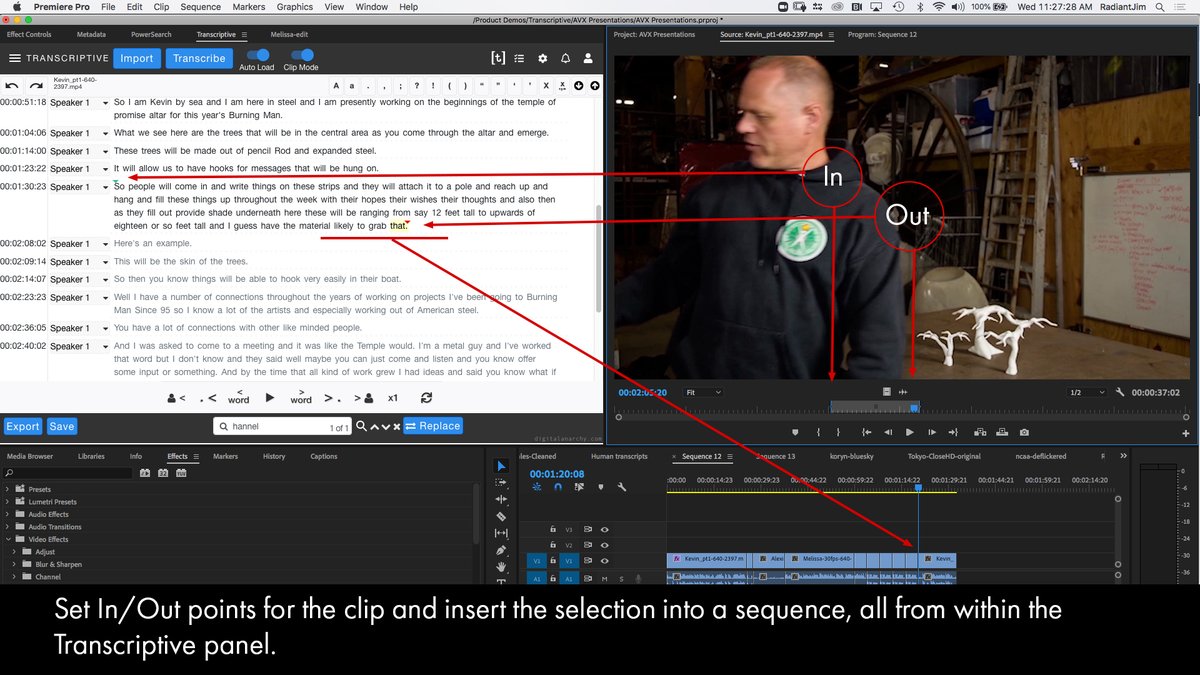1200x675 pixels.
Task: Collapse Video Effects folder
Action: point(8,539)
